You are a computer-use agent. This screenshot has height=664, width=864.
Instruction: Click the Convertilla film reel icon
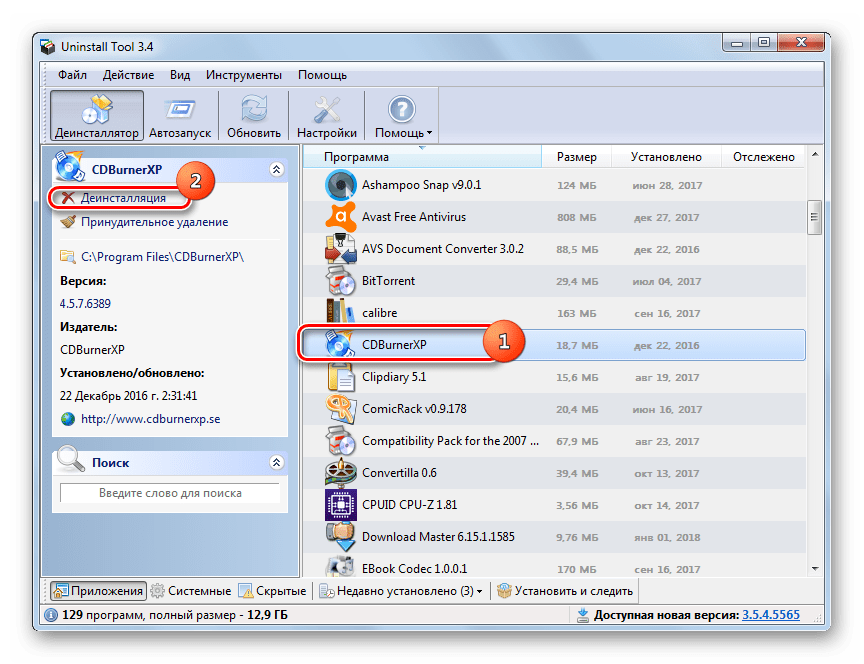click(341, 473)
